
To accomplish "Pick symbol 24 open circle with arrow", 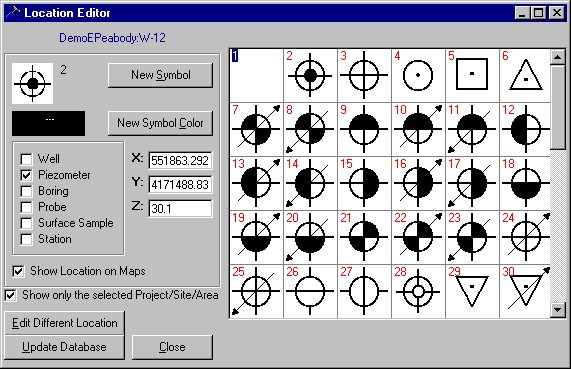I will [525, 237].
